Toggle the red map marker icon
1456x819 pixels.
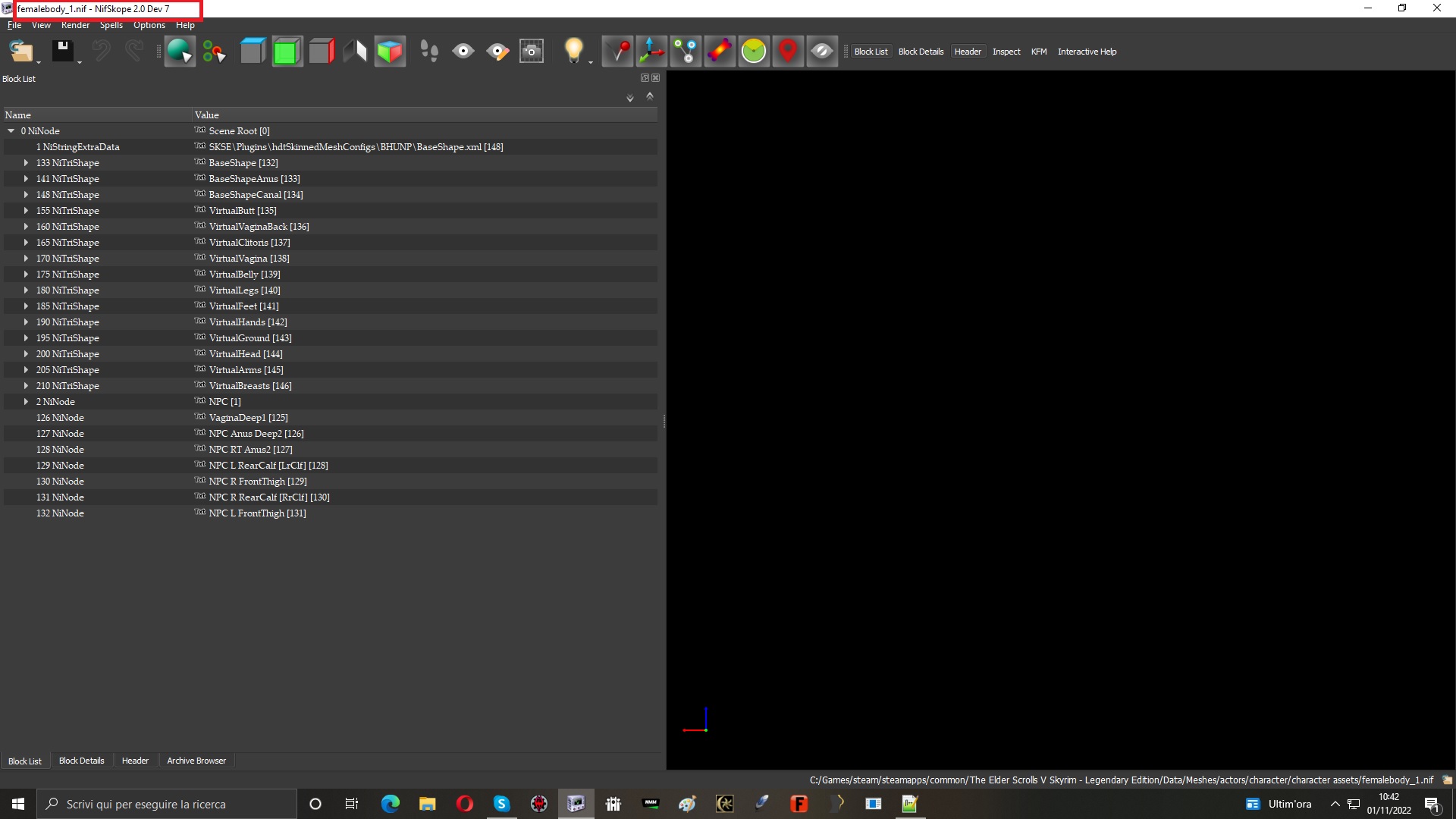788,52
